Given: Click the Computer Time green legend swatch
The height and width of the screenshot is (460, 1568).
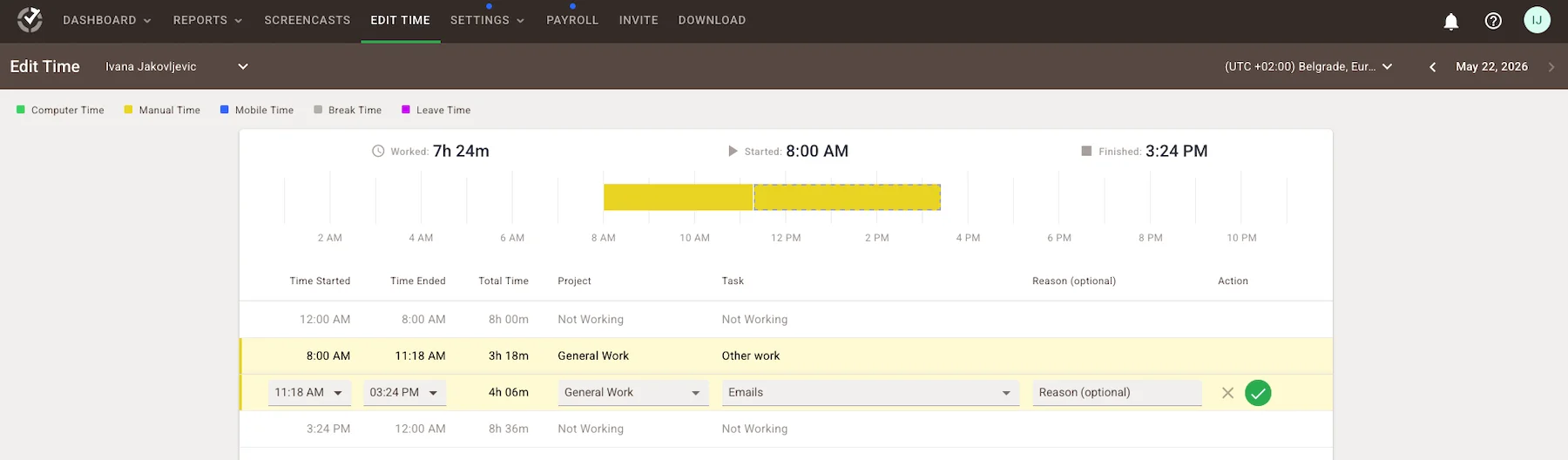Looking at the screenshot, I should point(20,110).
